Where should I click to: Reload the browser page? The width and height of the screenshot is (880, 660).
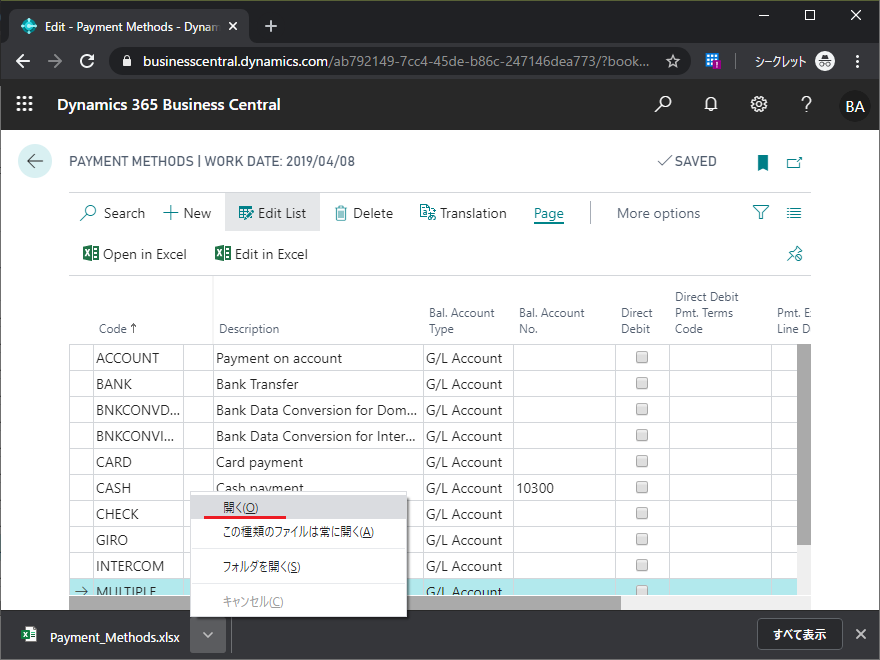pos(87,61)
